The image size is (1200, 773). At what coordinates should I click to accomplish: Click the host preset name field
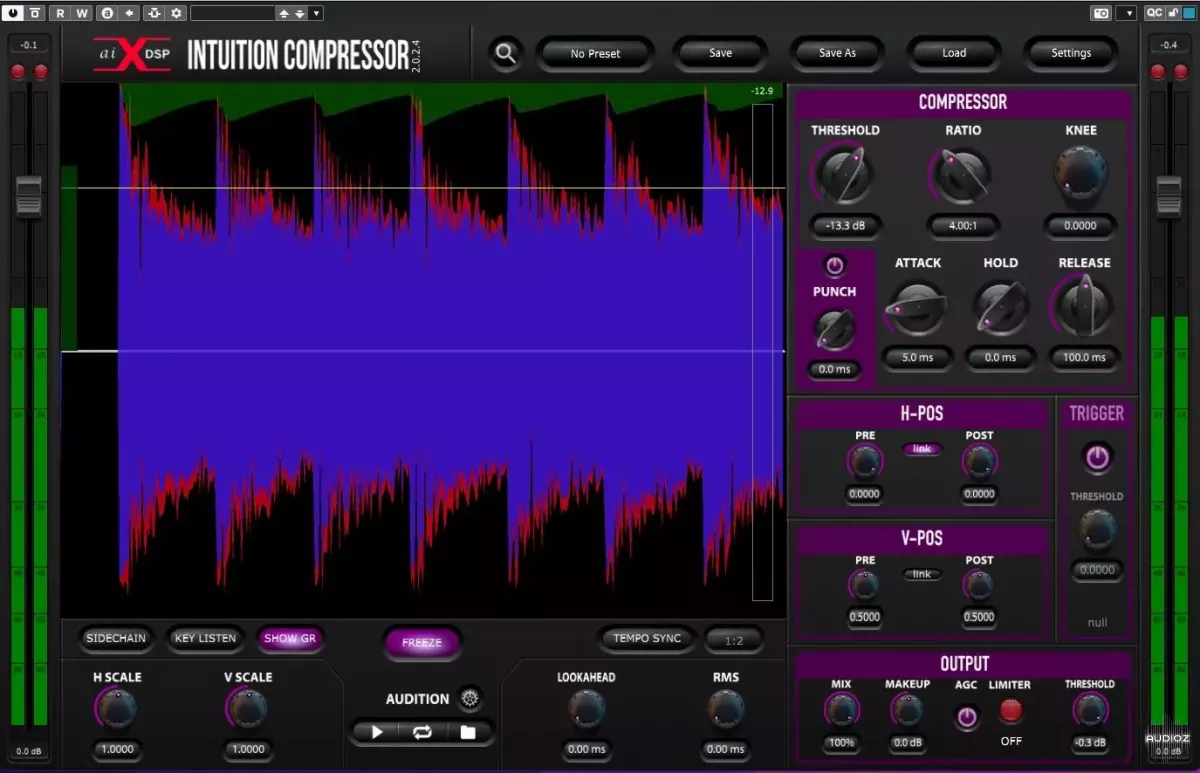tap(232, 13)
